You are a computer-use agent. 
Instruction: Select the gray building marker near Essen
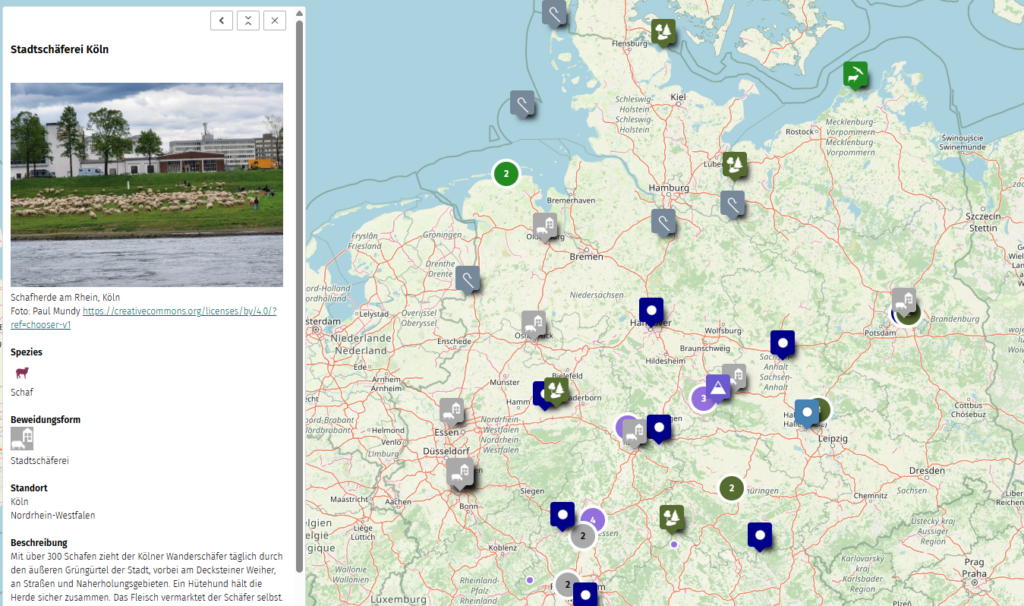(452, 411)
